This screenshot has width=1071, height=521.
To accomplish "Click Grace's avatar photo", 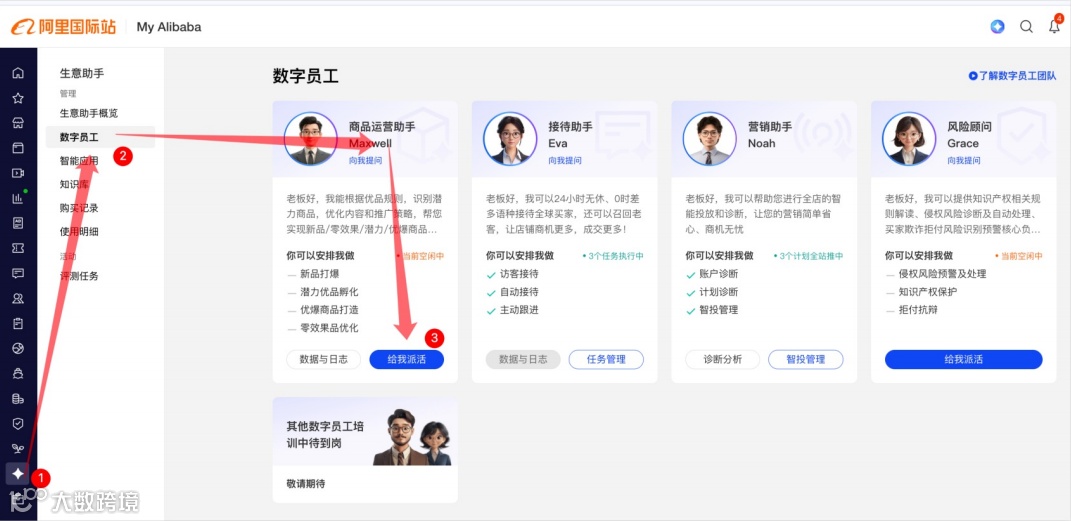I will (x=909, y=139).
